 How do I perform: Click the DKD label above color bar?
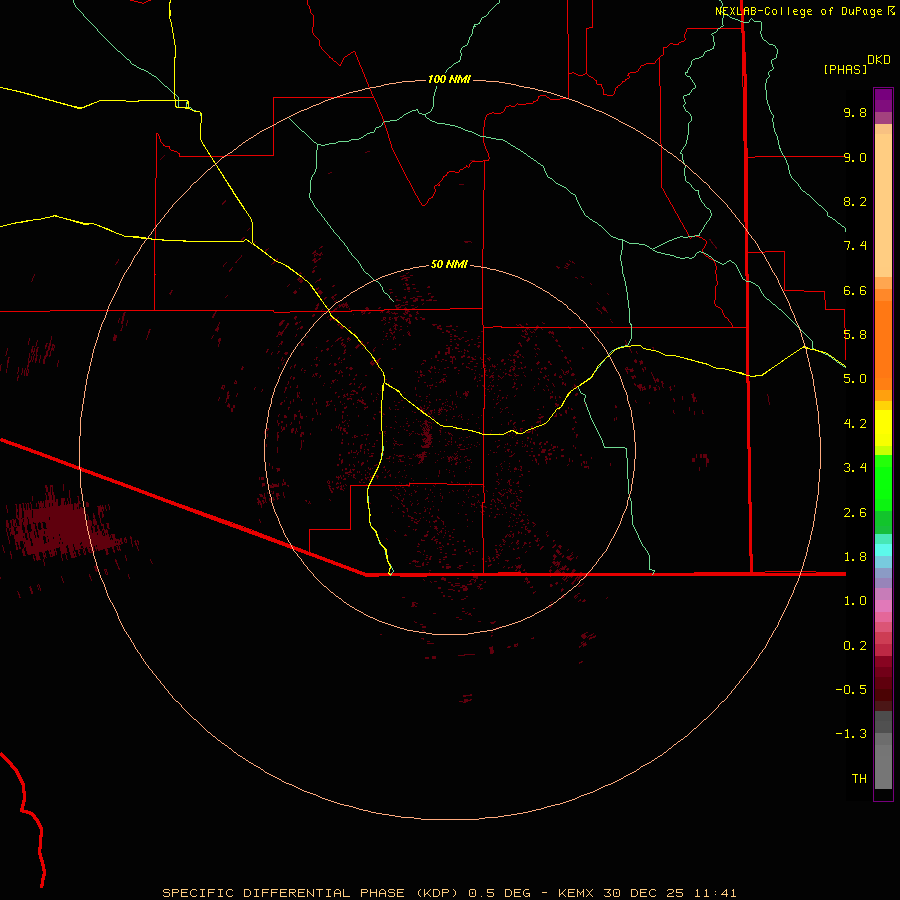click(x=878, y=60)
